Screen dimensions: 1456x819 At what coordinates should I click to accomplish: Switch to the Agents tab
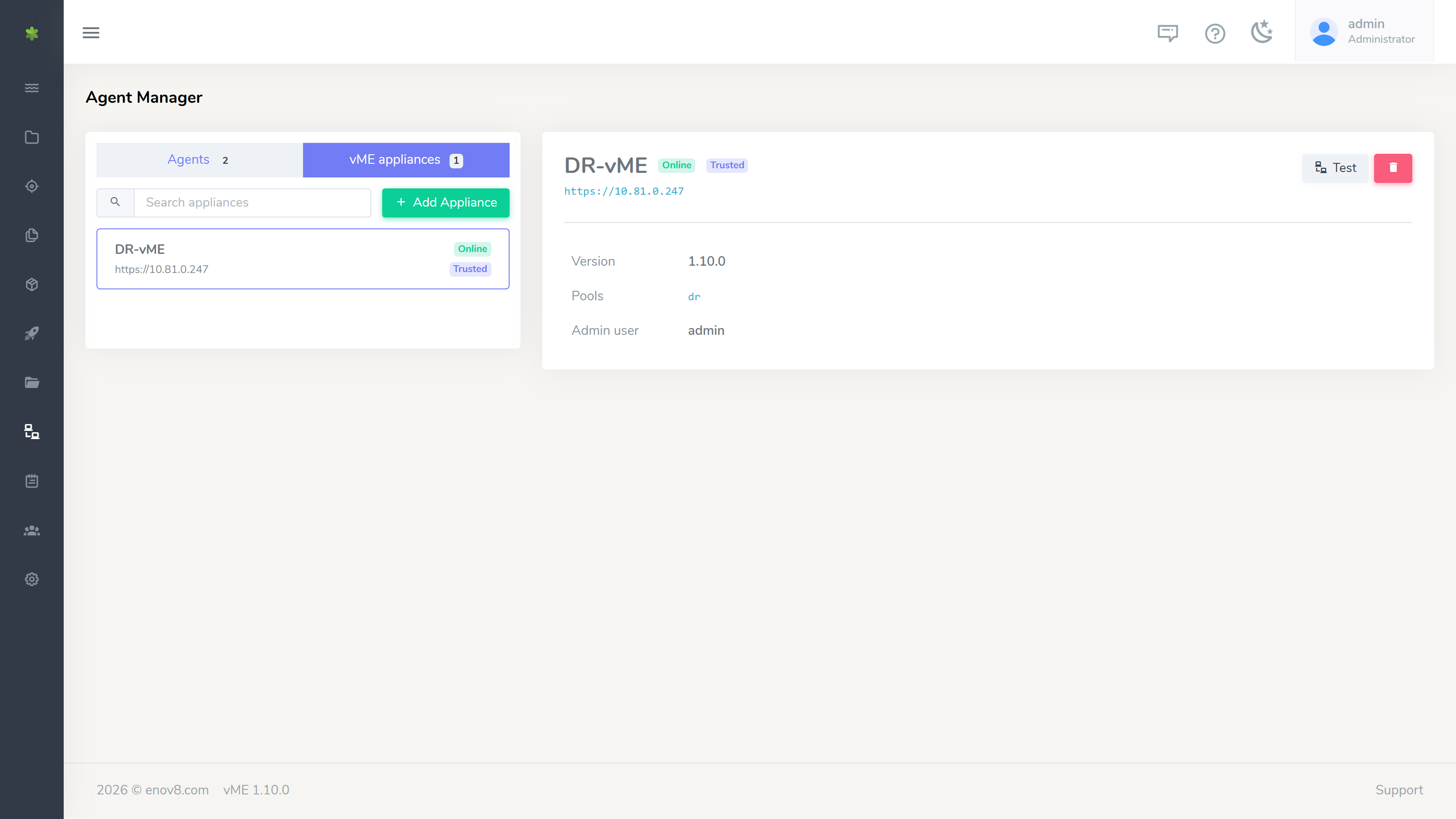(x=200, y=160)
